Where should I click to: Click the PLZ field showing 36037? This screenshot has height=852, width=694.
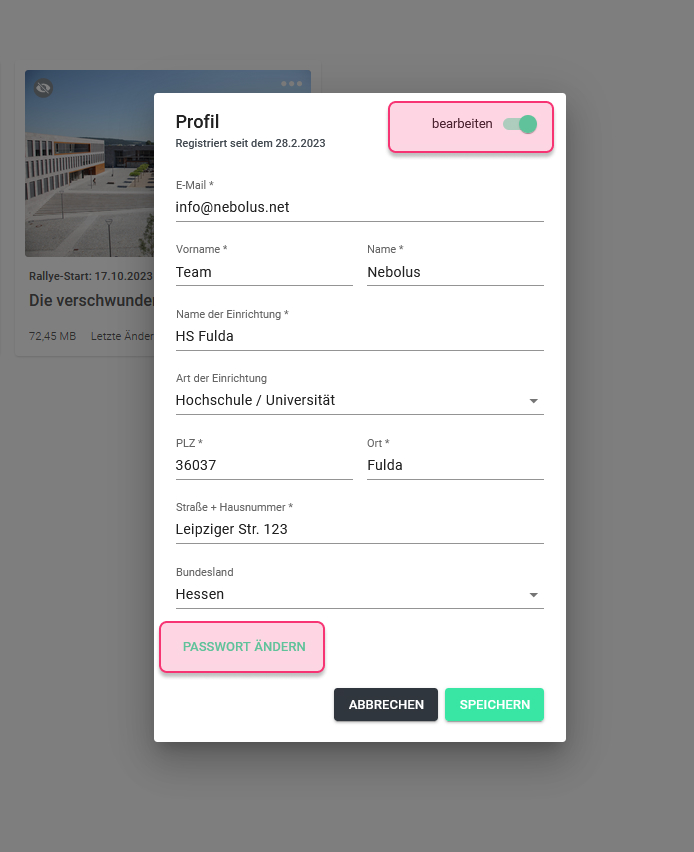[264, 466]
